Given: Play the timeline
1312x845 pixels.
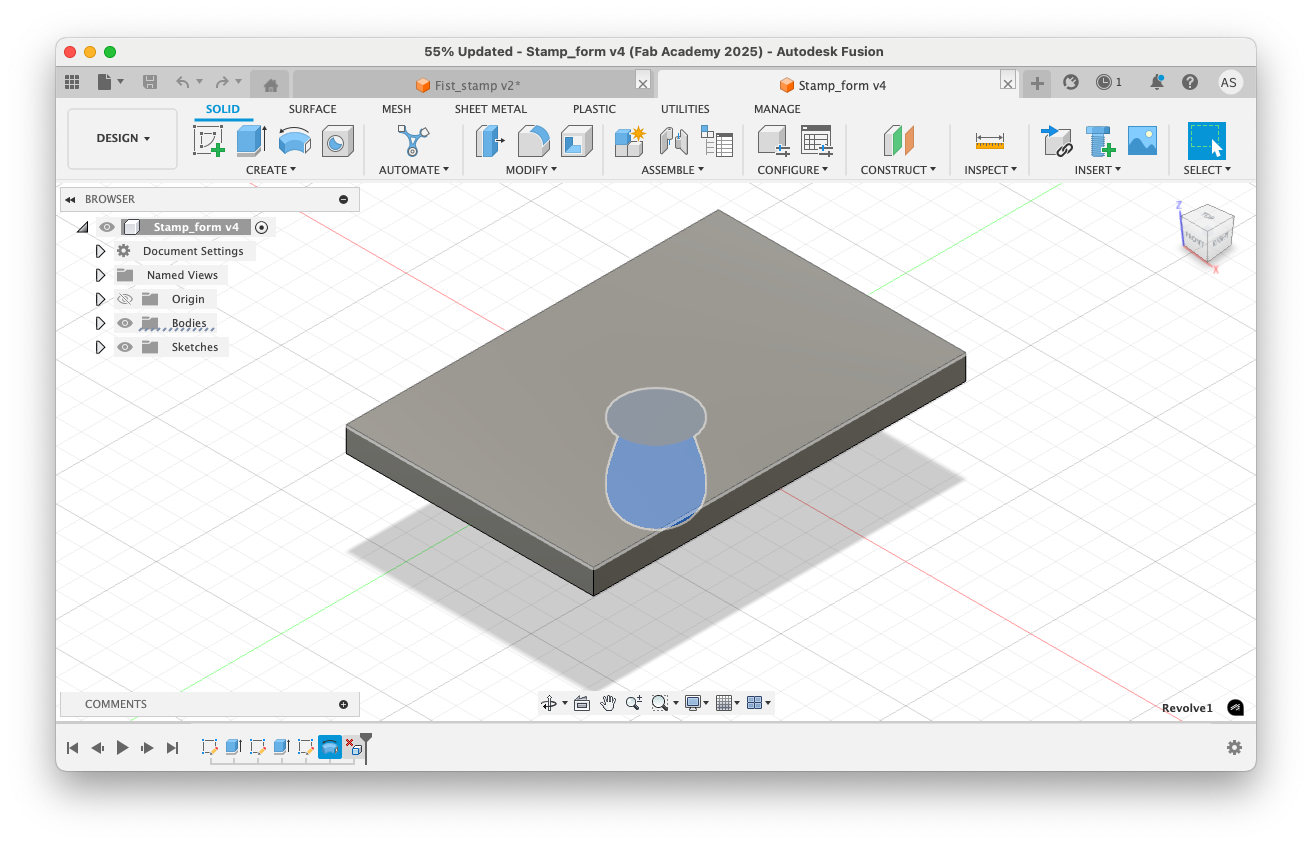Looking at the screenshot, I should (122, 747).
